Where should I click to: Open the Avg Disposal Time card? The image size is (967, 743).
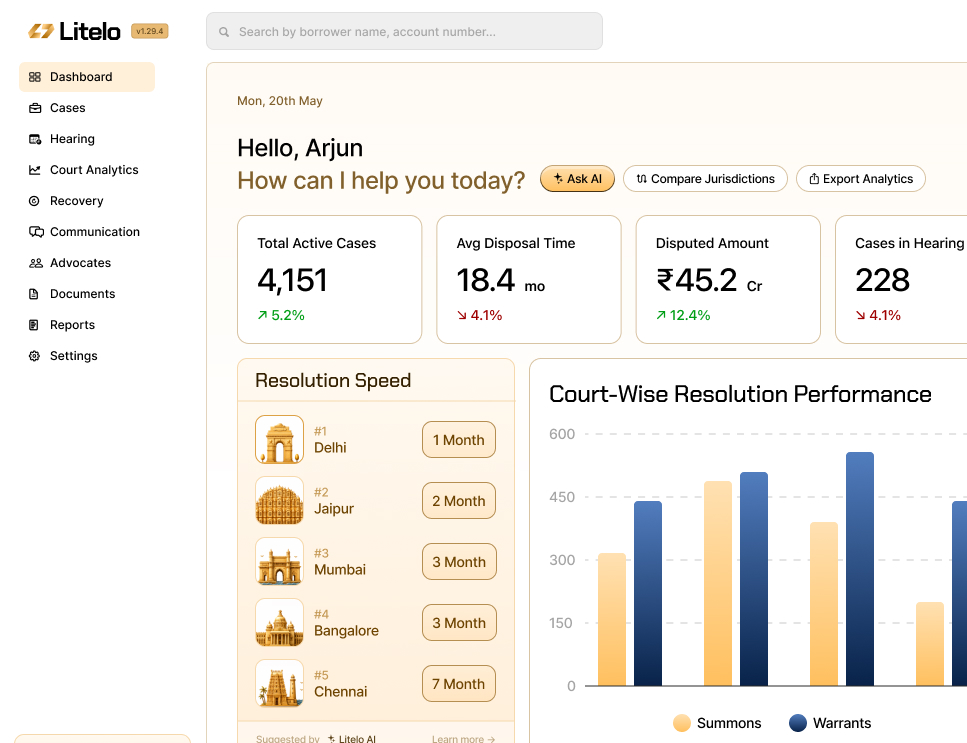tap(529, 279)
